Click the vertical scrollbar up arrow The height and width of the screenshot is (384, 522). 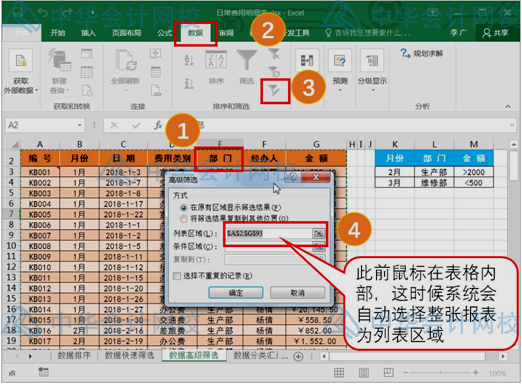pyautogui.click(x=514, y=144)
